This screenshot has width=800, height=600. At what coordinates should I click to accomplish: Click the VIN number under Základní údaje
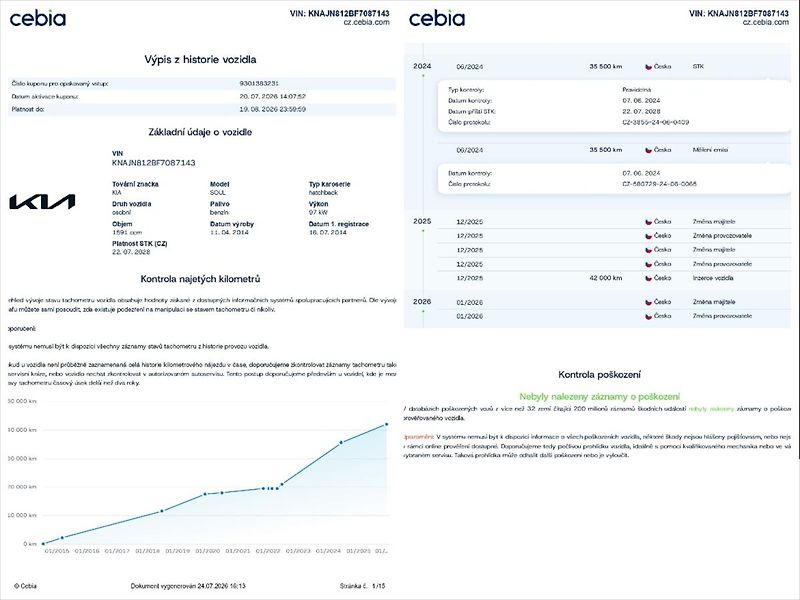[x=154, y=163]
